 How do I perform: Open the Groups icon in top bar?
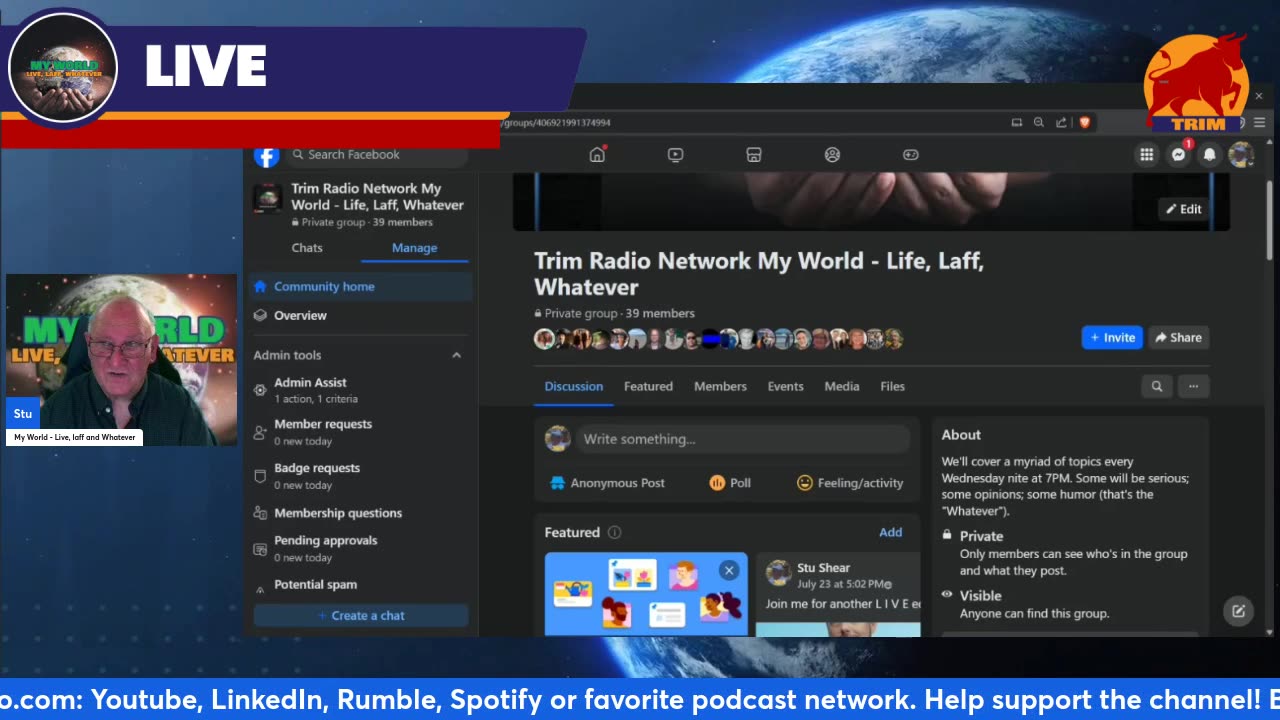[x=832, y=155]
